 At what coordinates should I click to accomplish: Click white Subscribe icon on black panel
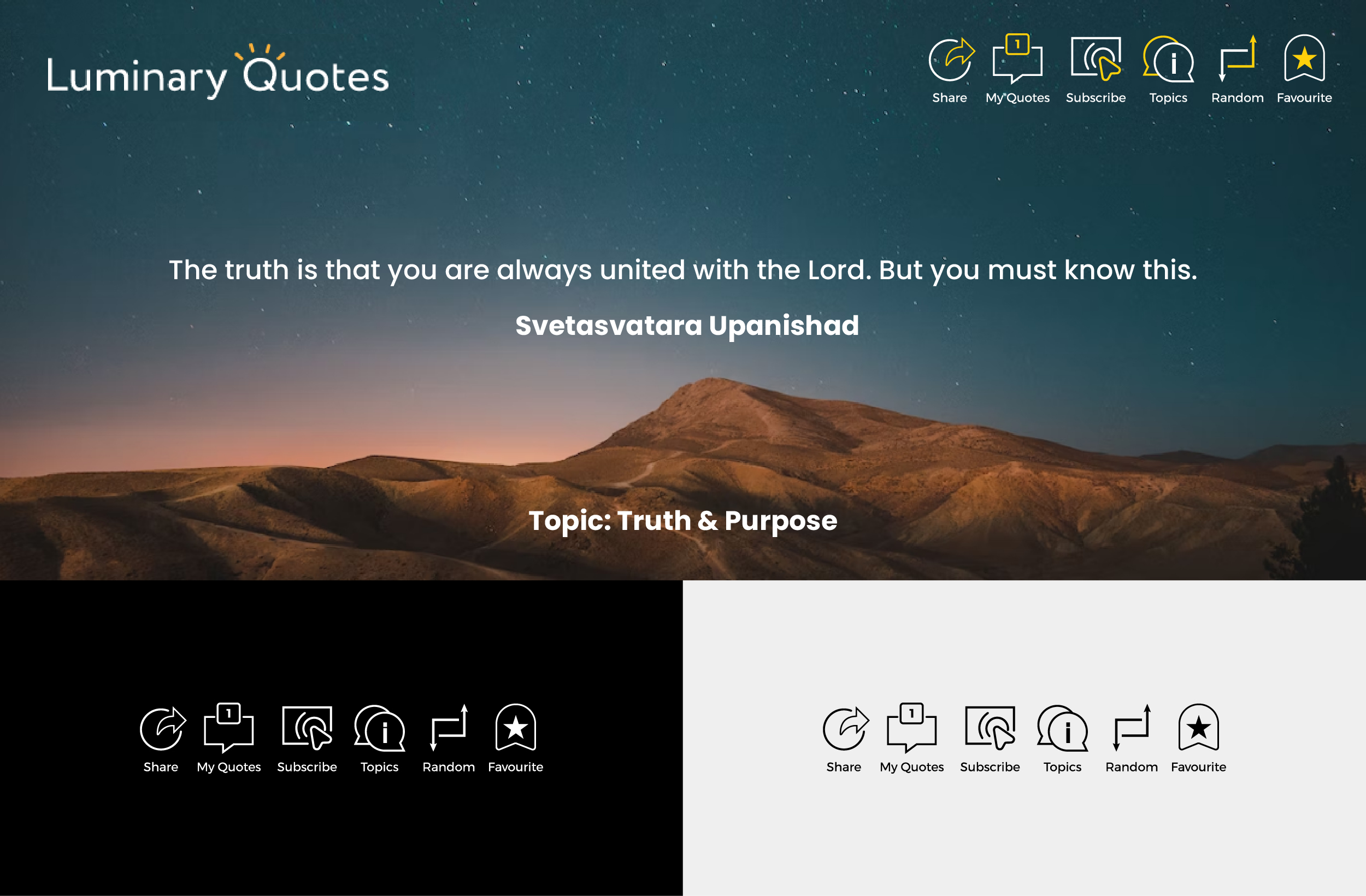pyautogui.click(x=307, y=728)
